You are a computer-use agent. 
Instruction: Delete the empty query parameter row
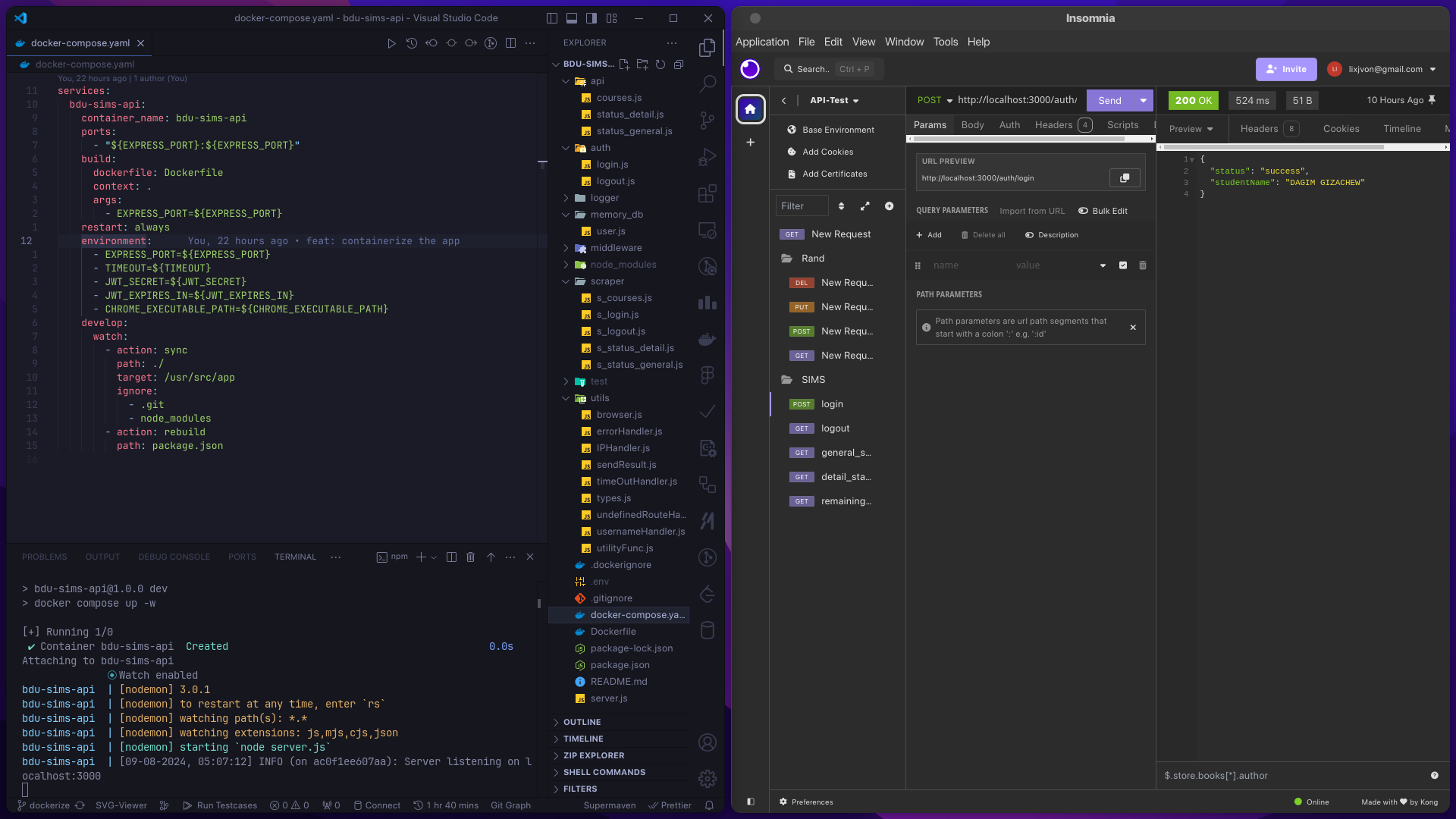point(1143,265)
